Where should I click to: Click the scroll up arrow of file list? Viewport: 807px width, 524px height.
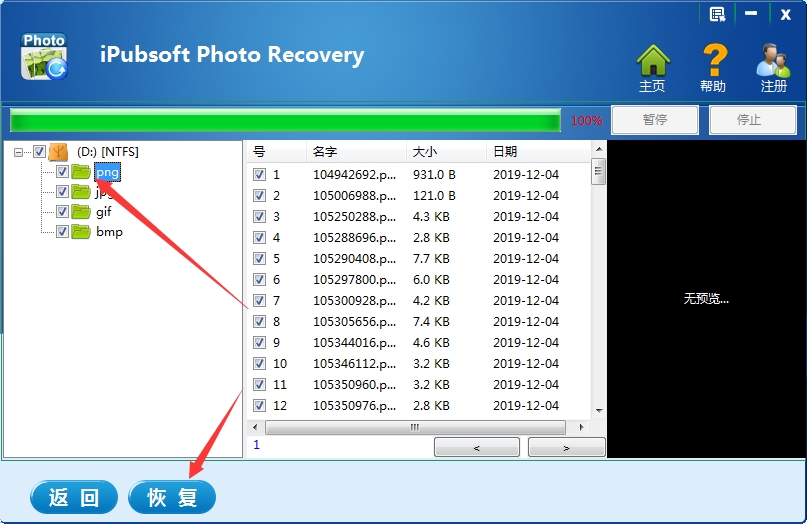[599, 149]
